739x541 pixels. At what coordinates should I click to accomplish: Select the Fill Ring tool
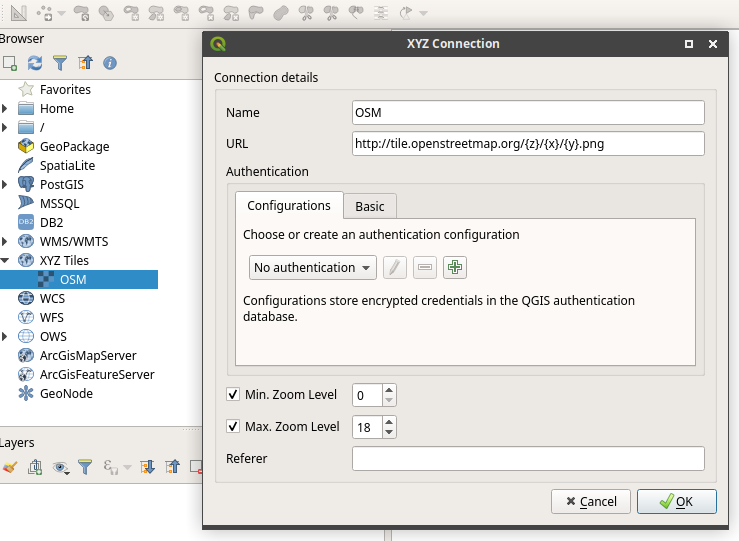[181, 13]
